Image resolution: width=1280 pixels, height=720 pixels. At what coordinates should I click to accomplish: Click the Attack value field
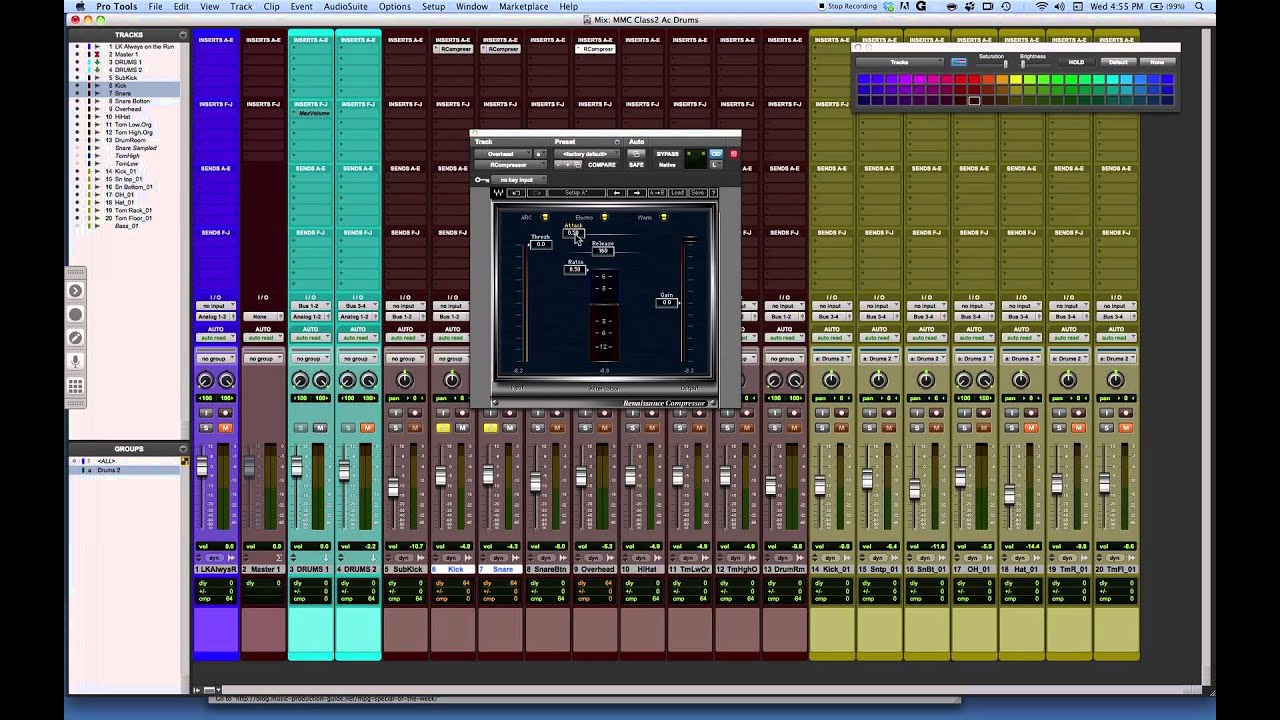point(574,233)
